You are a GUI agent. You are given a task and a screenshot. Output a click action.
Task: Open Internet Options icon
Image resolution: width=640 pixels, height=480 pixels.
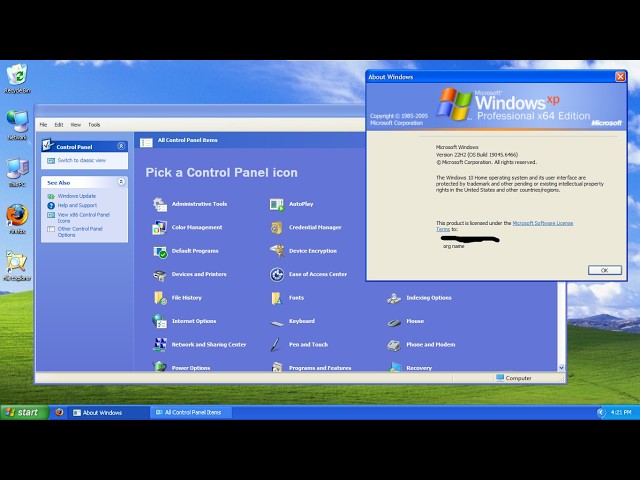[160, 321]
